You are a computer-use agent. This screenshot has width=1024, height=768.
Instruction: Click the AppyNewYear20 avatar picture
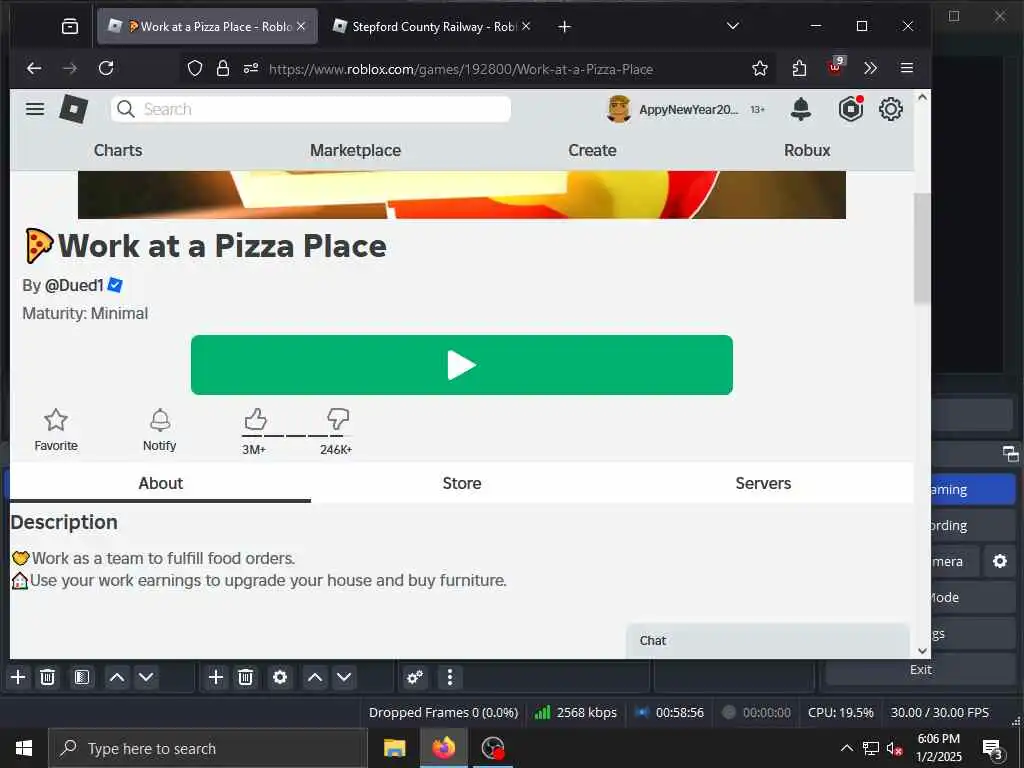618,109
